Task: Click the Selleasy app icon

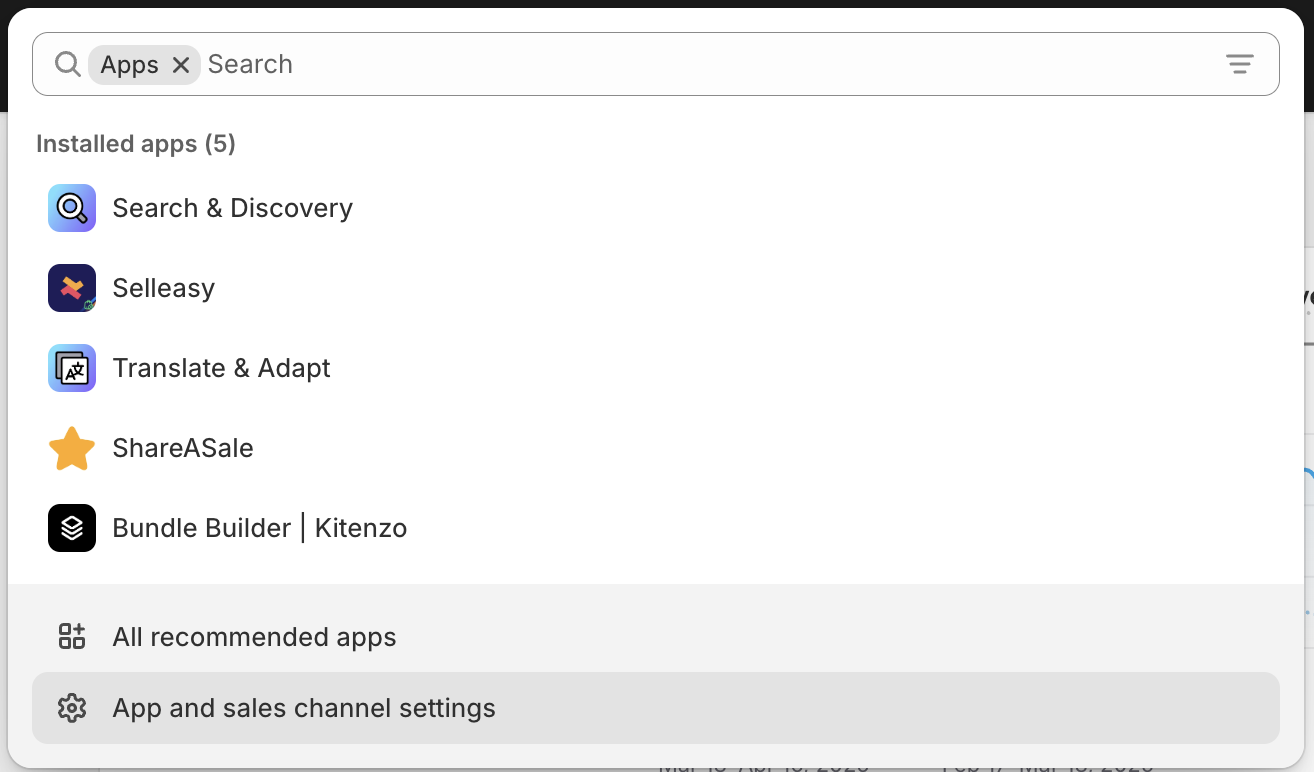Action: coord(72,288)
